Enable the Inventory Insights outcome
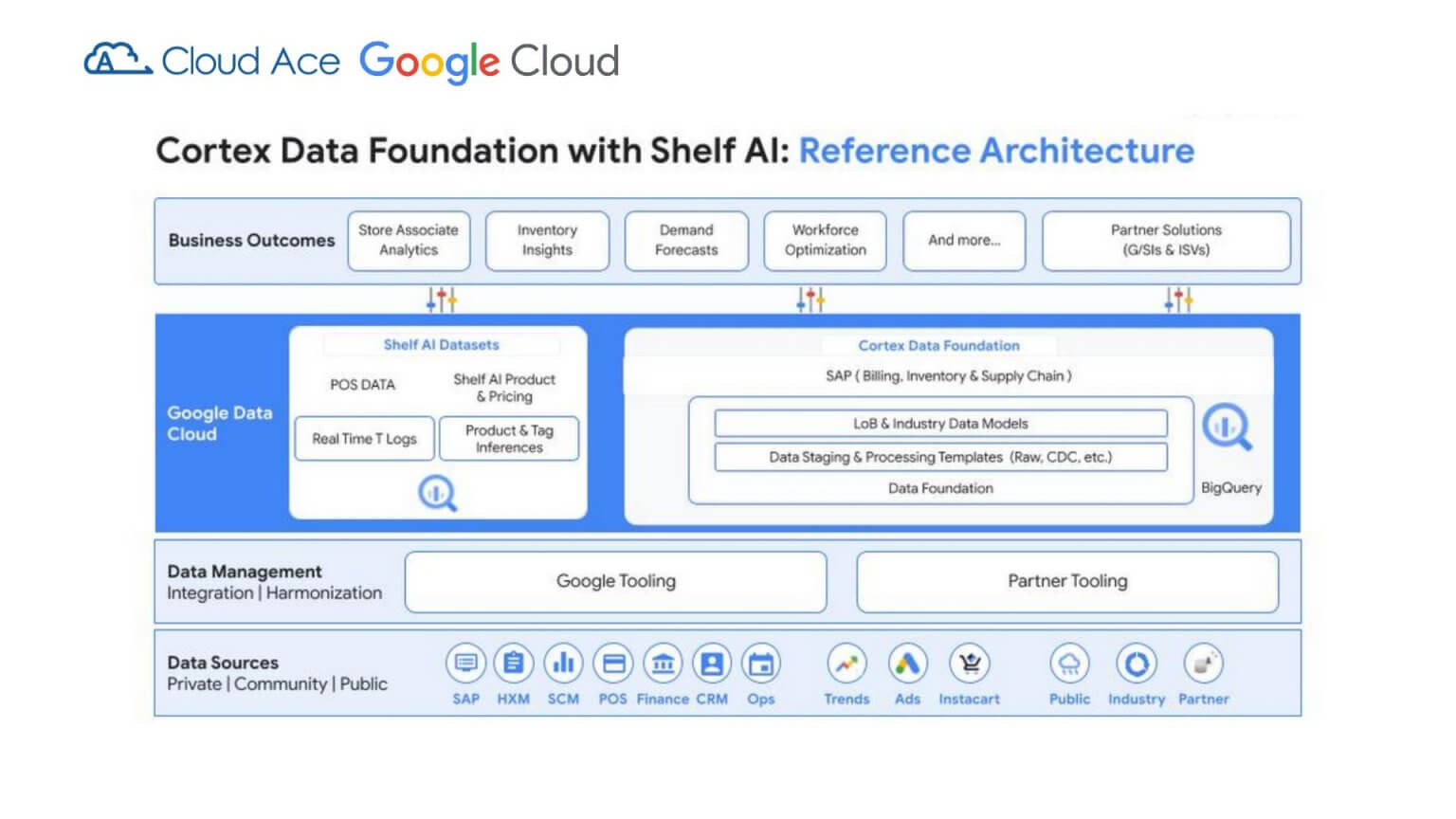The width and height of the screenshot is (1456, 819). (547, 241)
